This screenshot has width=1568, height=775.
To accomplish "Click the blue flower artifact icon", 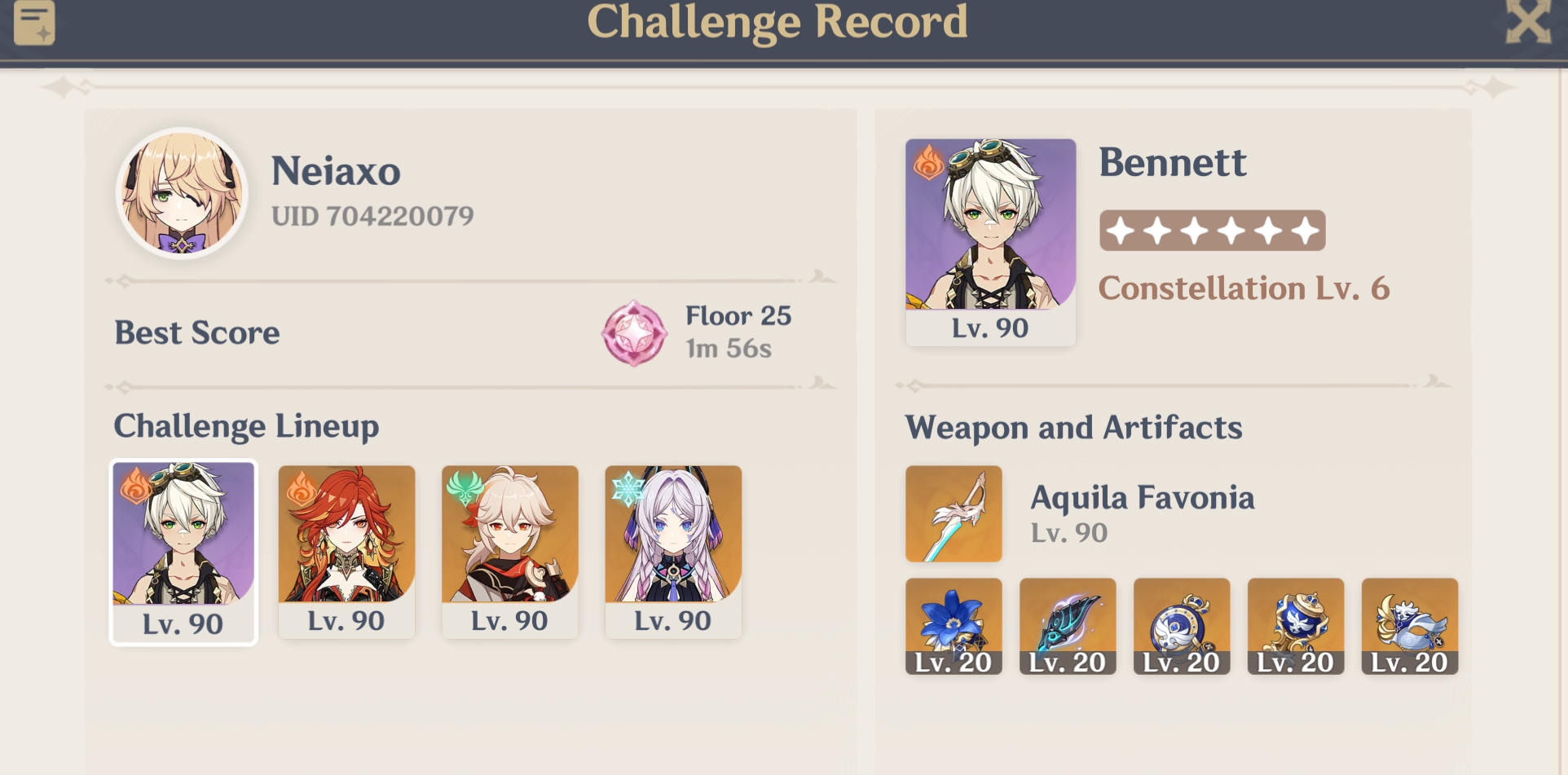I will [x=954, y=626].
